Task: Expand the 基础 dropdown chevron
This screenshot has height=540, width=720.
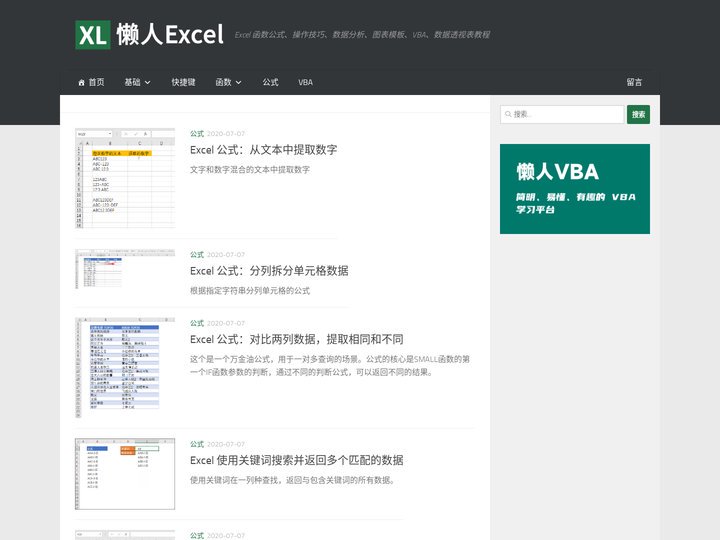Action: 148,83
